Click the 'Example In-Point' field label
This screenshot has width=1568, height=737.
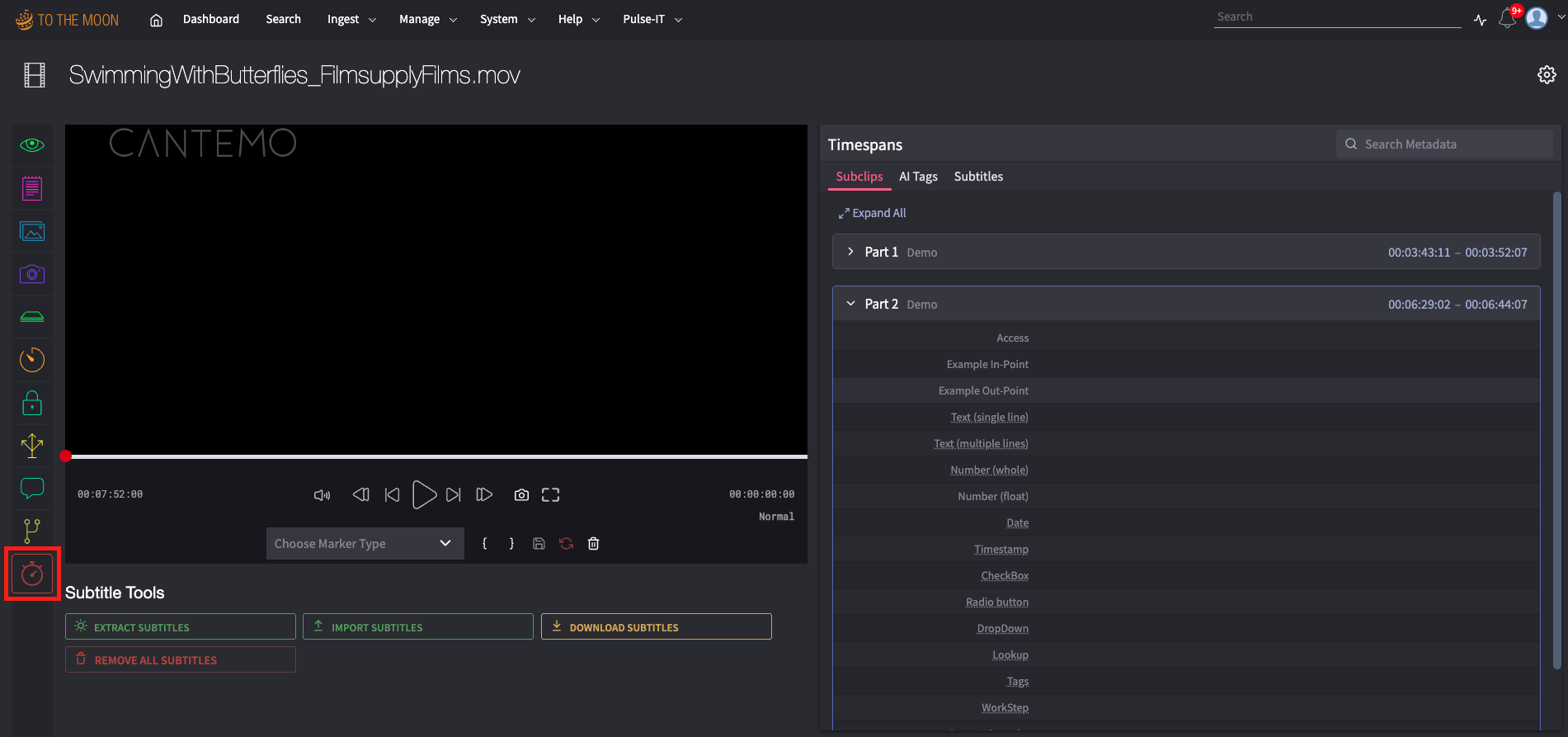click(x=987, y=364)
